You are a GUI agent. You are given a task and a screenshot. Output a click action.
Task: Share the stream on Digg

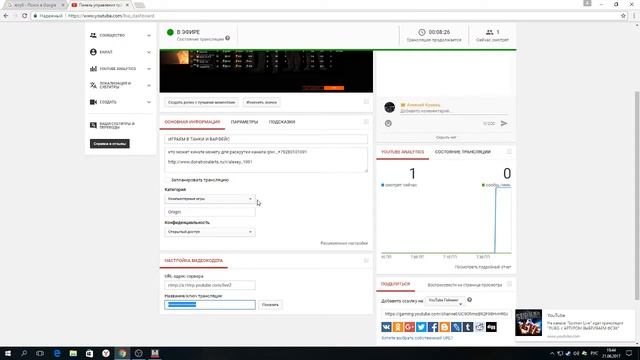tap(491, 327)
